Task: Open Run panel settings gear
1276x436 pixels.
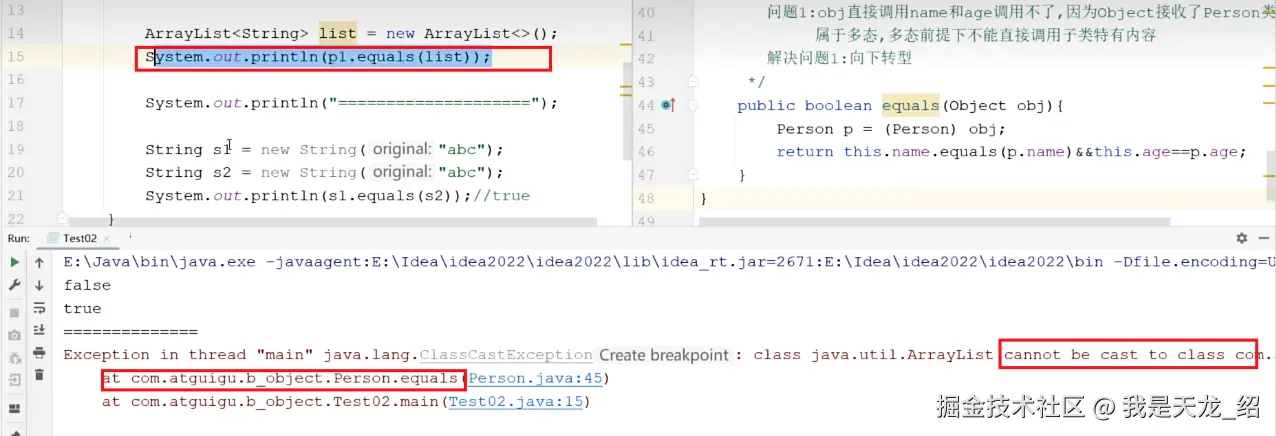Action: point(1241,238)
